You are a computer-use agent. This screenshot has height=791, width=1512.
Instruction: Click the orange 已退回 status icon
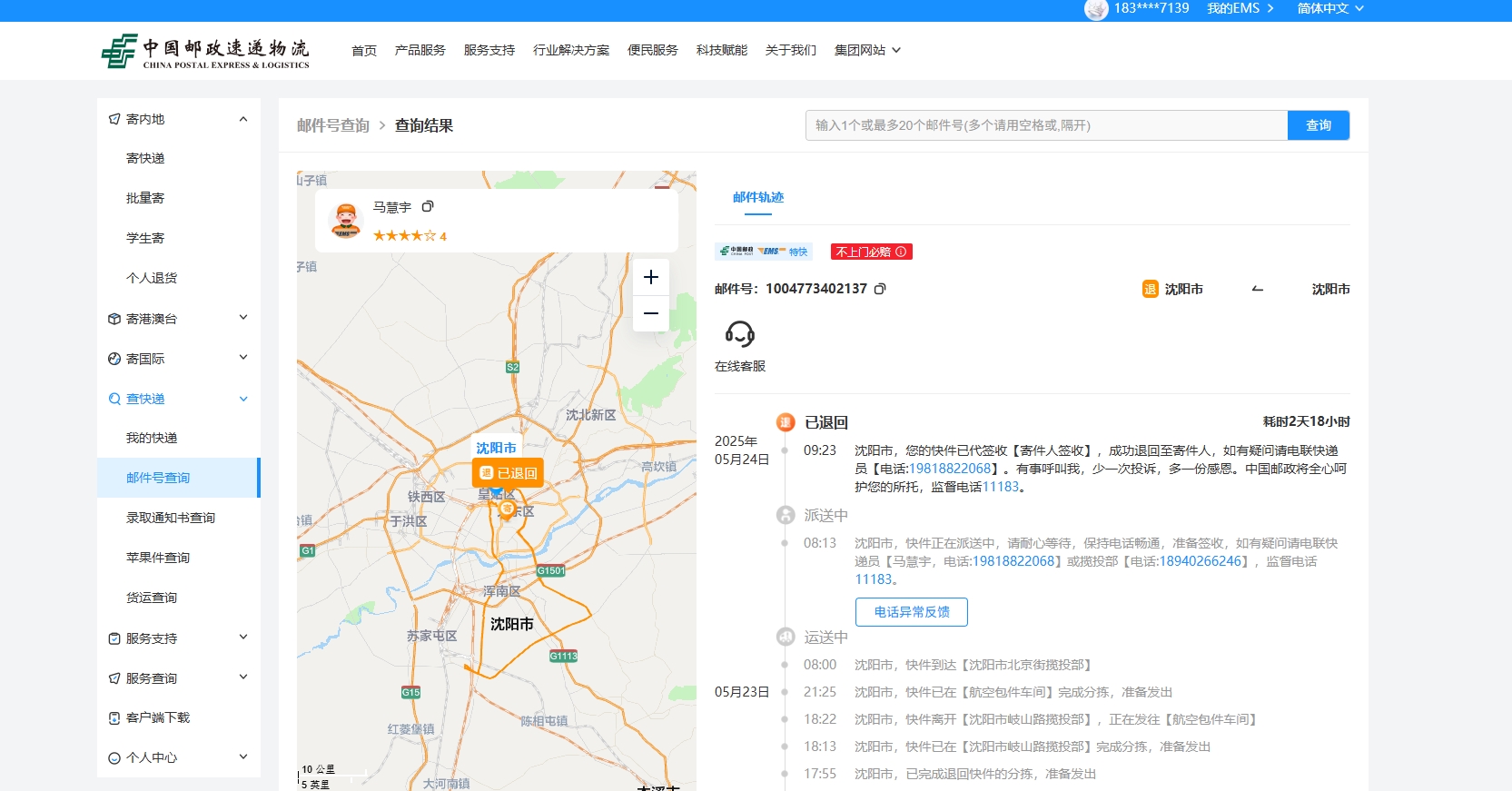[x=786, y=422]
